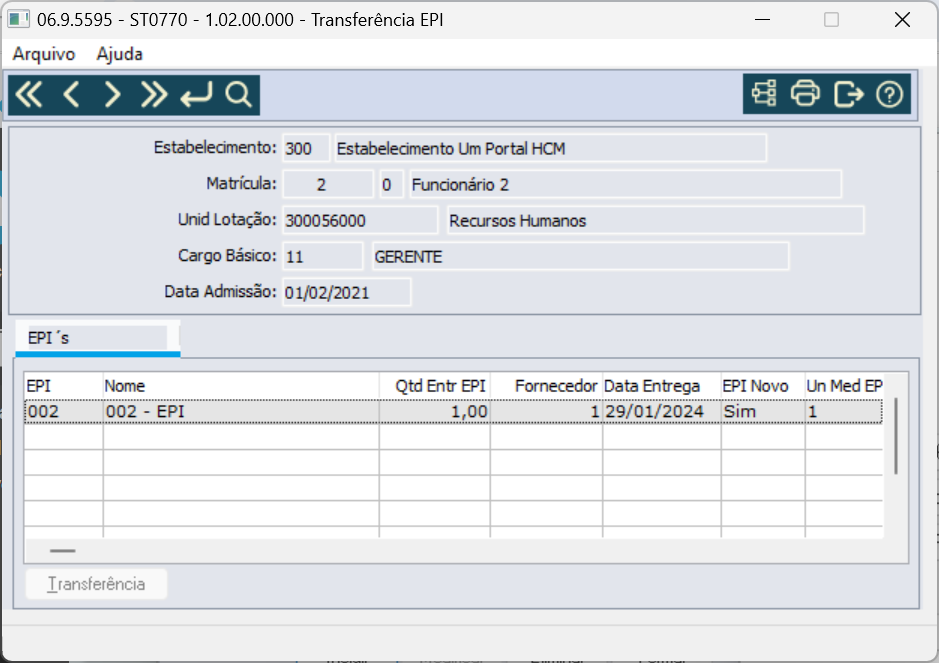Image resolution: width=939 pixels, height=663 pixels.
Task: Click the GERENTE description field
Action: 580,256
